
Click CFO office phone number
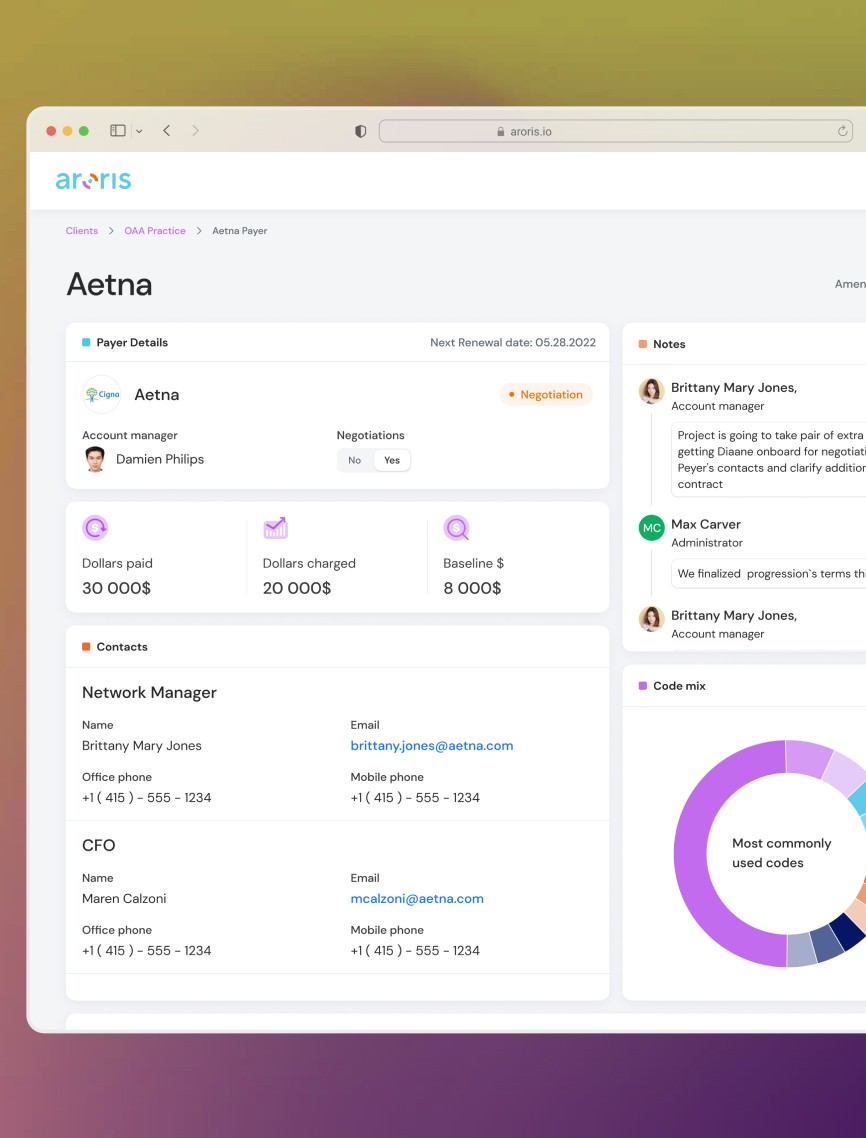(147, 951)
